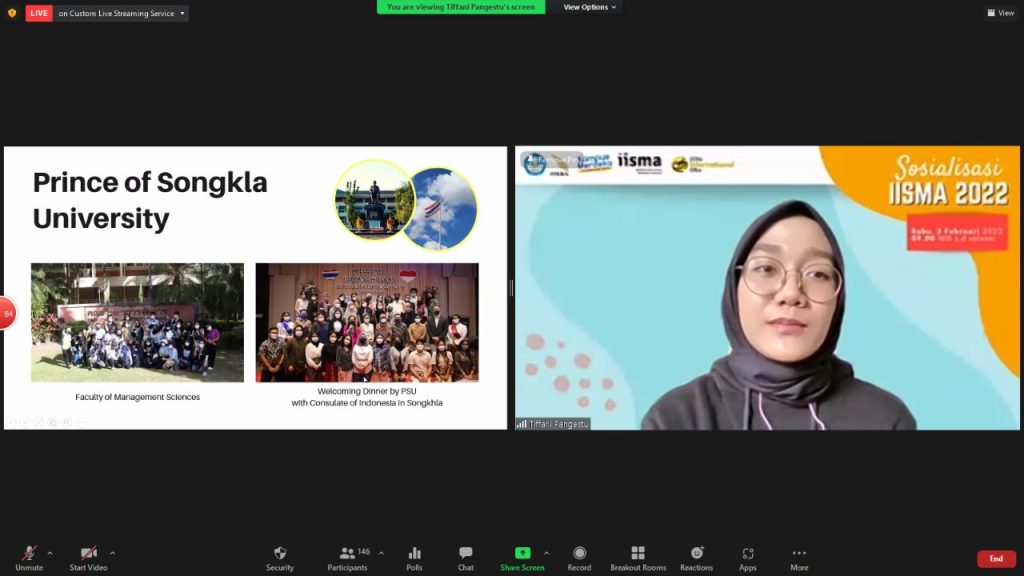Open the More options menu
The image size is (1024, 576).
799,558
